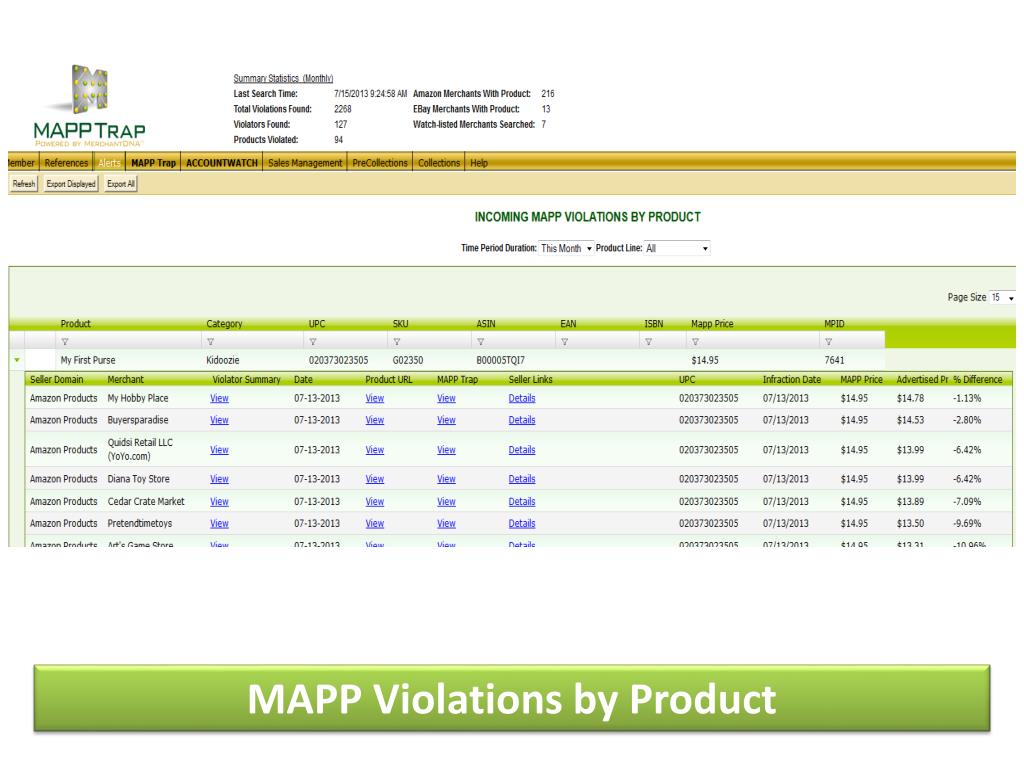Select the -9.69% difference cell
Screen dimensions: 1024x768
(x=967, y=523)
